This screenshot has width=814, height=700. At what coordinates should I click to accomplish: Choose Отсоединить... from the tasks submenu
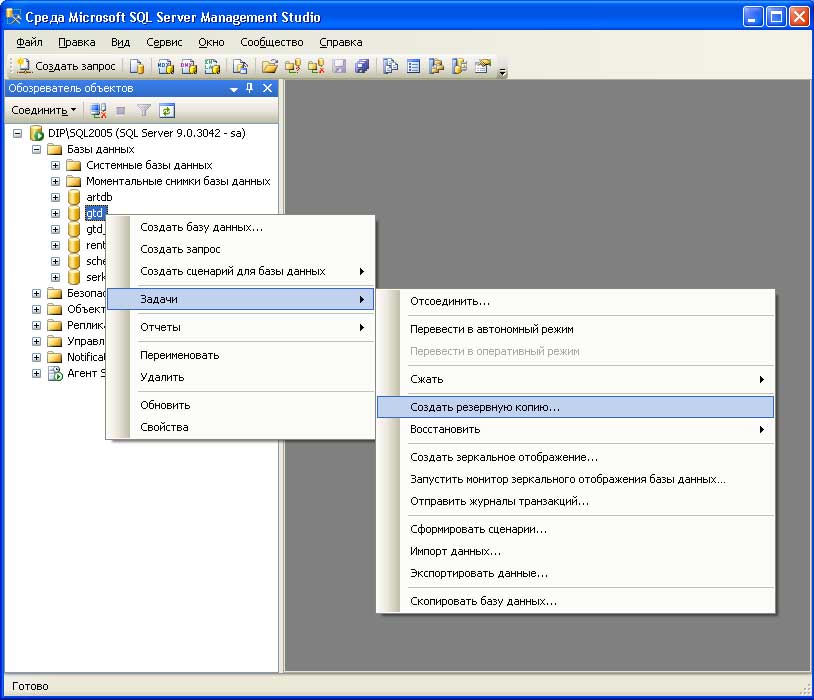click(x=450, y=301)
